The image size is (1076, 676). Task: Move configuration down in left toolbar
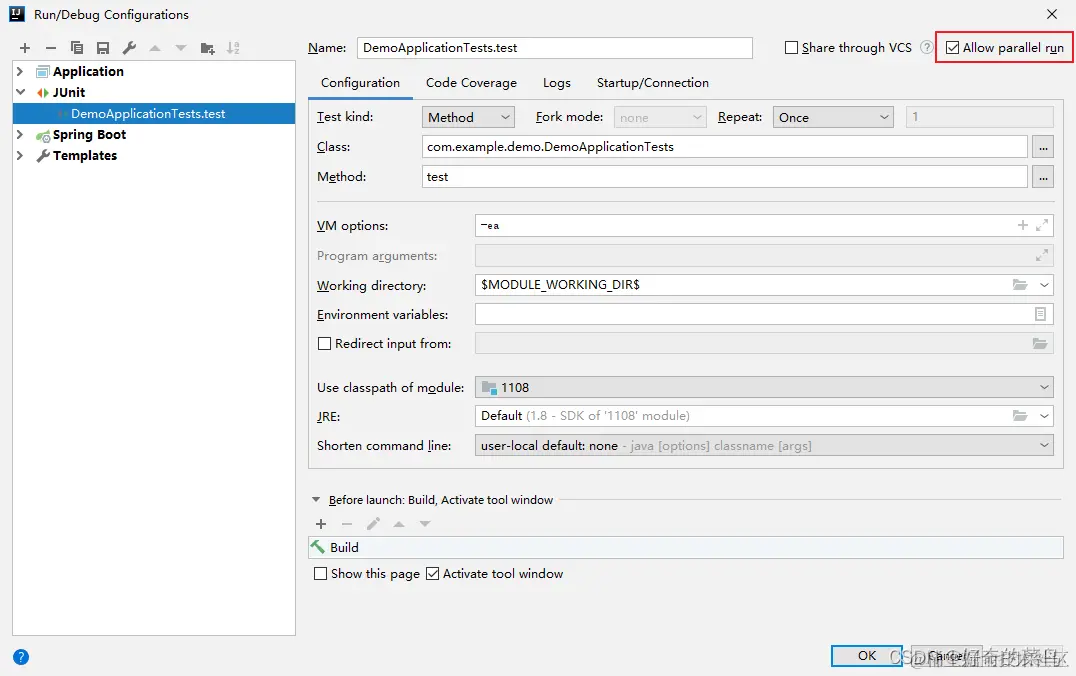click(x=181, y=48)
